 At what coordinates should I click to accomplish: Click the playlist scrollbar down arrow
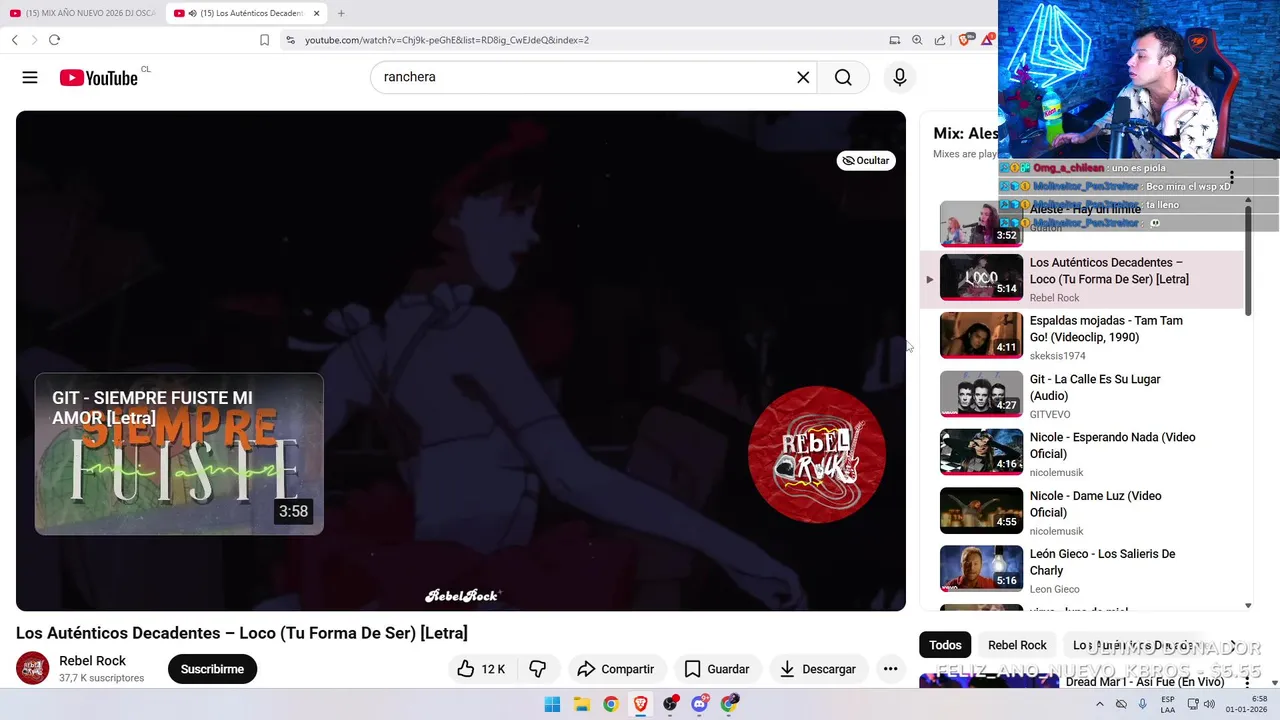(1248, 605)
